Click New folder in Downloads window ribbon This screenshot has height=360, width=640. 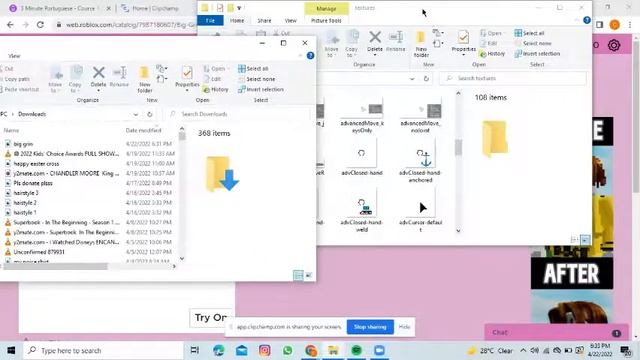pyautogui.click(x=144, y=79)
